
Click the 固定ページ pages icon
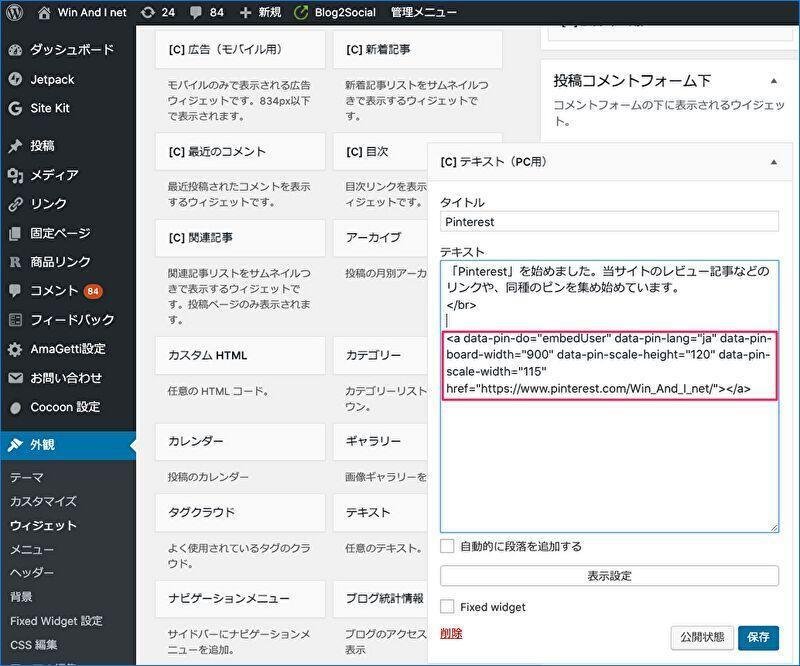(15, 233)
